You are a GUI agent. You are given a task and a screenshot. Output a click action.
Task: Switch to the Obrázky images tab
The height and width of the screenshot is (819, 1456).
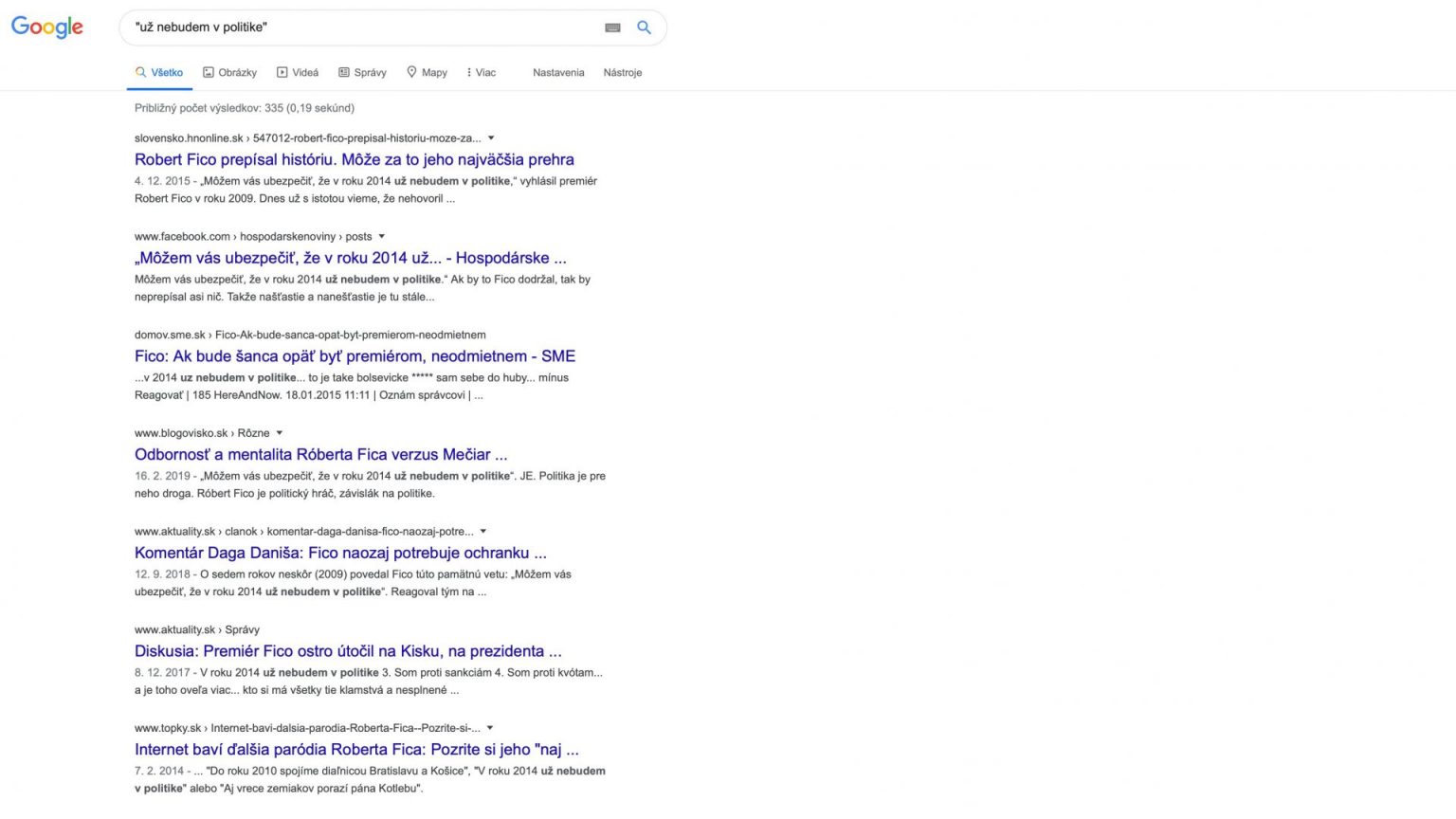(229, 72)
